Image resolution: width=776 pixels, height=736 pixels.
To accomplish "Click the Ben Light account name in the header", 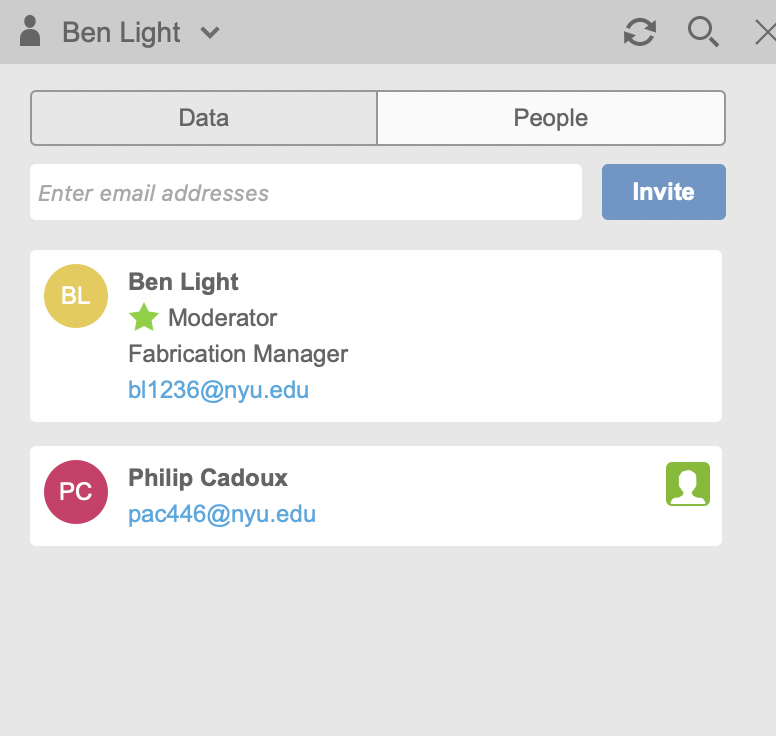I will [121, 32].
